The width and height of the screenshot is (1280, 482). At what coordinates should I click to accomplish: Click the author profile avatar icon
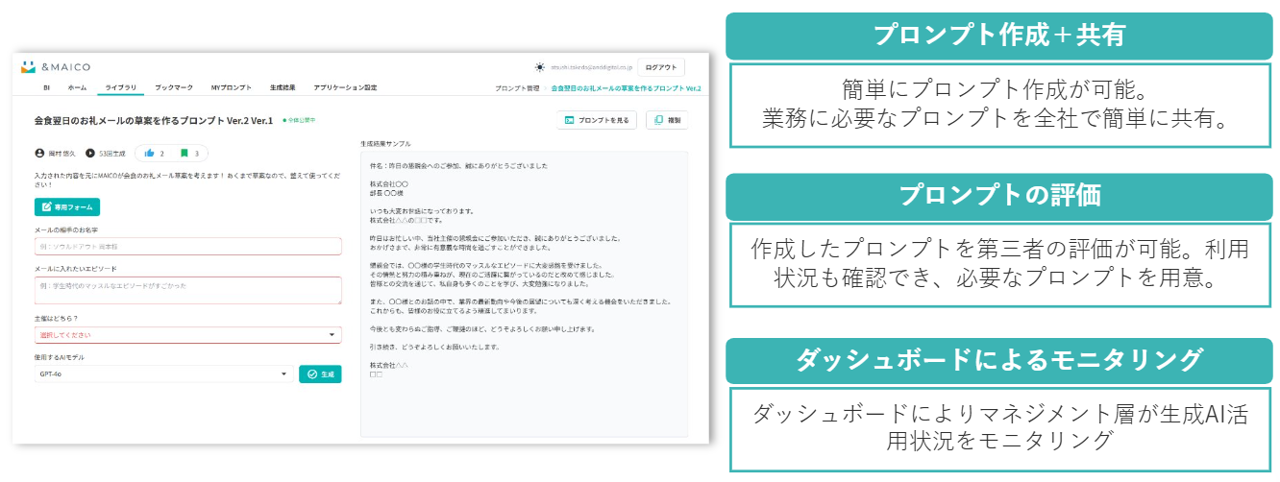click(40, 154)
